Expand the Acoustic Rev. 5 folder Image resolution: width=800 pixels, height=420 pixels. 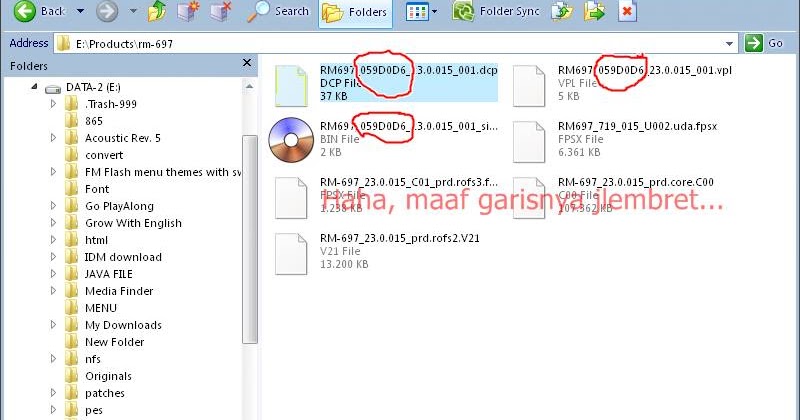tap(53, 138)
